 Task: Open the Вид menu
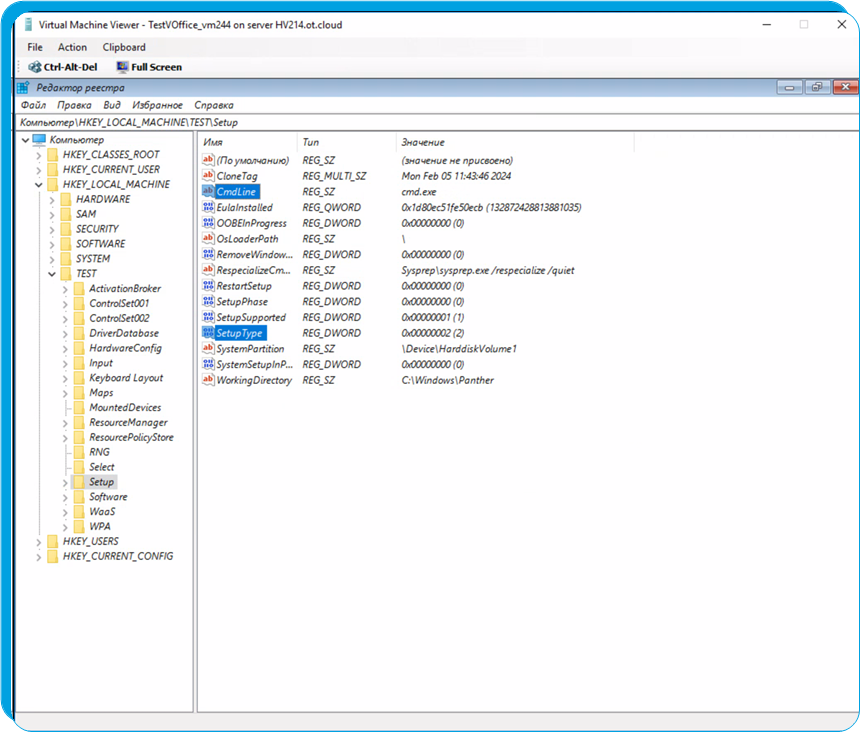[112, 105]
